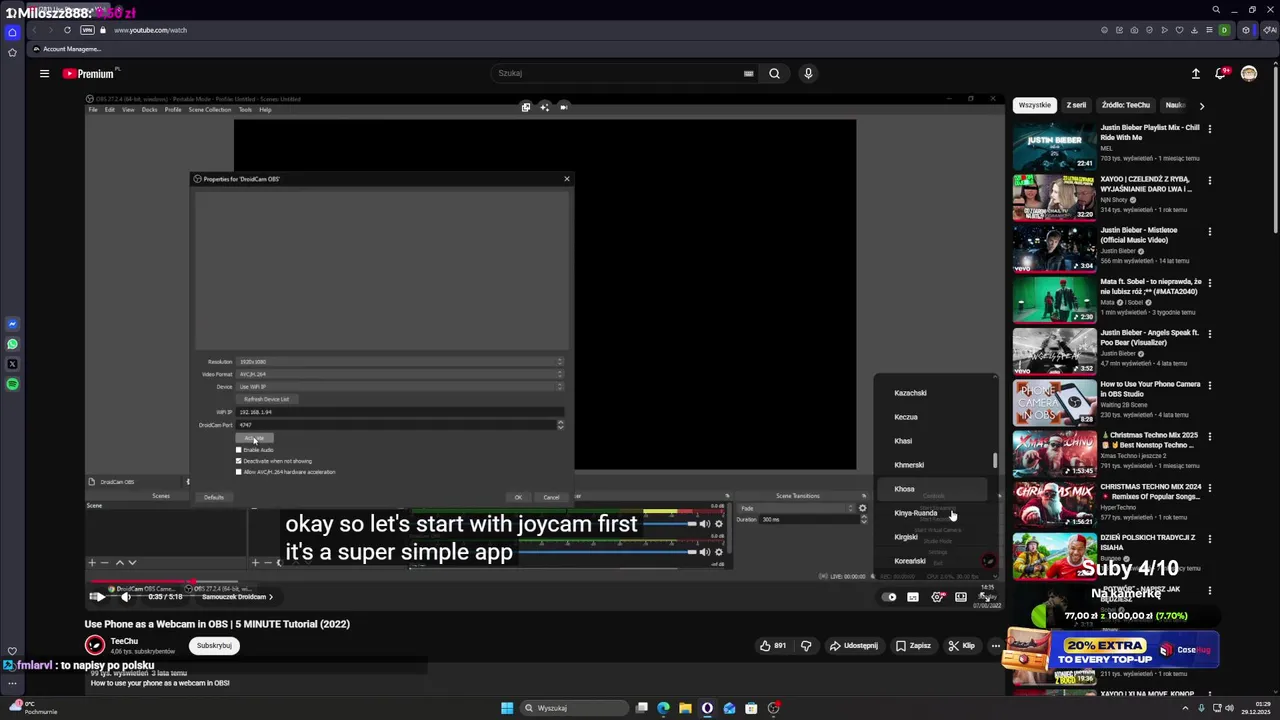
Task: Go back with browser back arrow
Action: [33, 30]
